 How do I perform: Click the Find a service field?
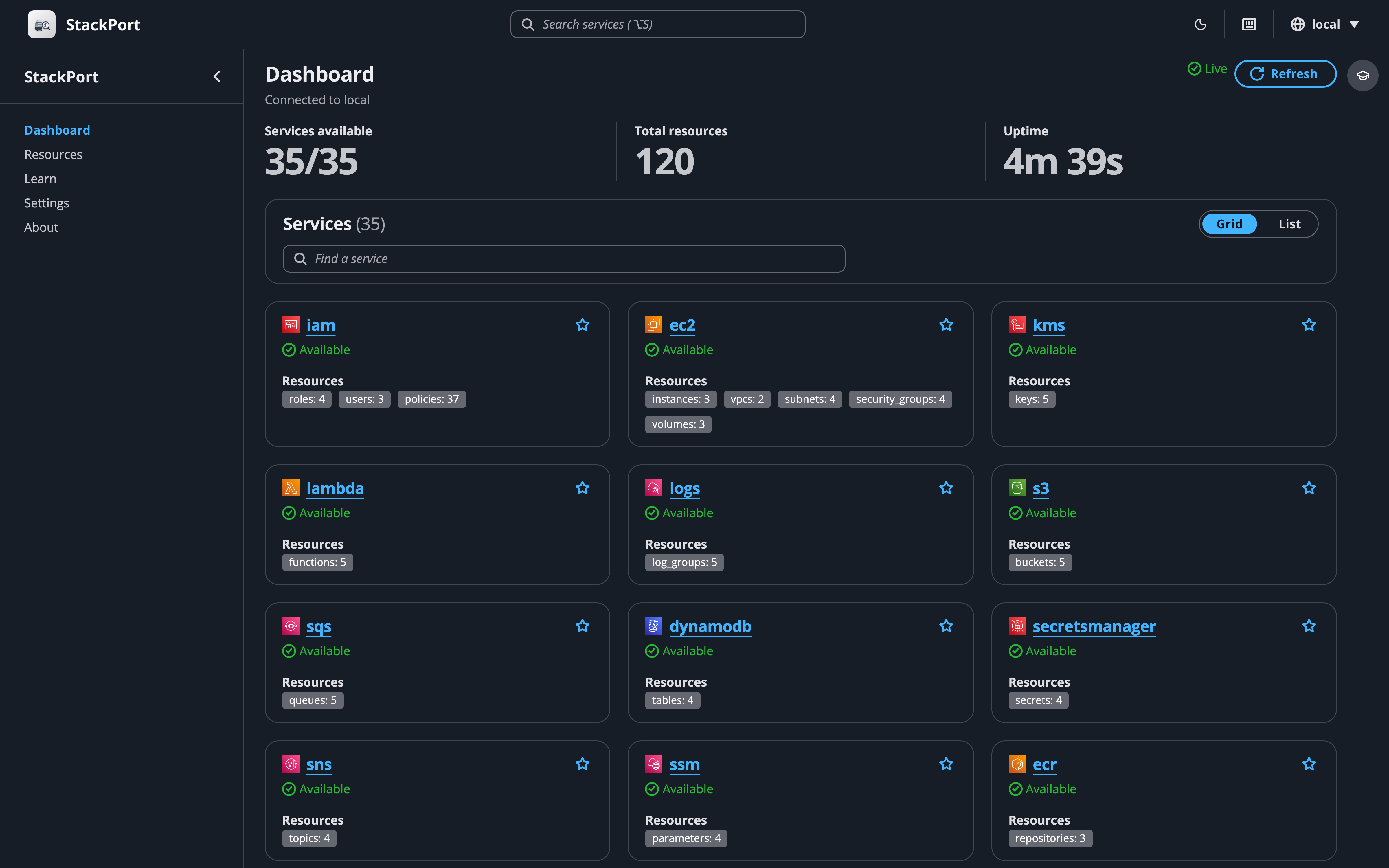pos(564,259)
